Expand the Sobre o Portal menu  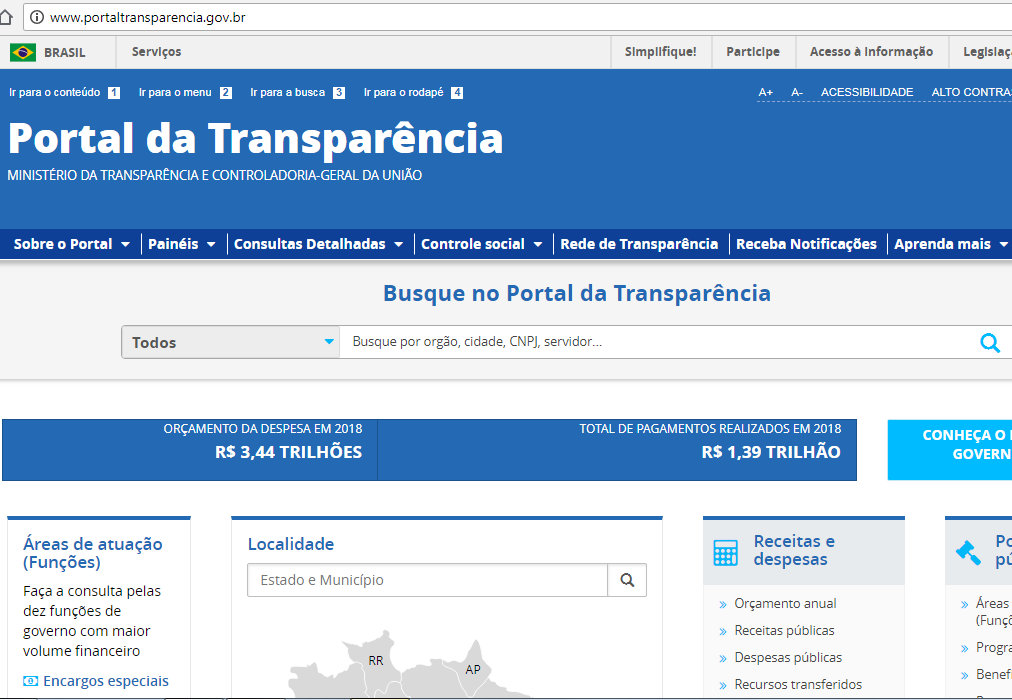click(72, 245)
